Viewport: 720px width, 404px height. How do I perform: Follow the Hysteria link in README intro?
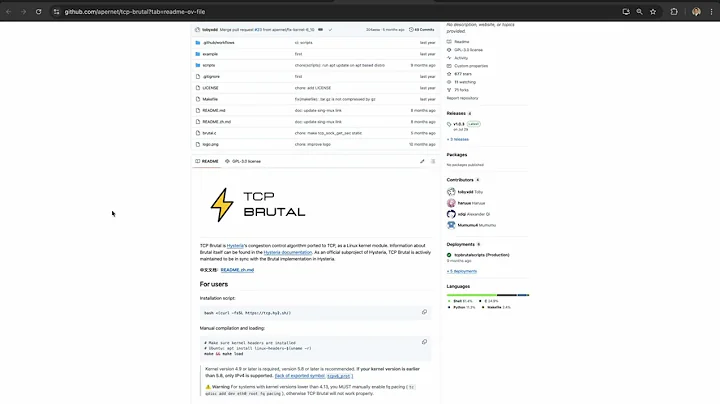[x=235, y=246]
